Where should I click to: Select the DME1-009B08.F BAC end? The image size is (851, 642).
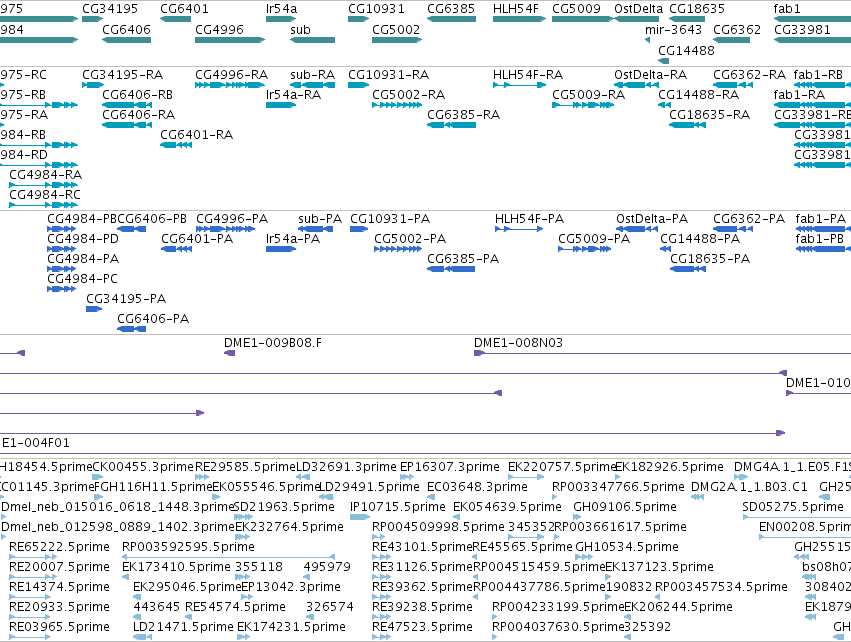pos(230,353)
